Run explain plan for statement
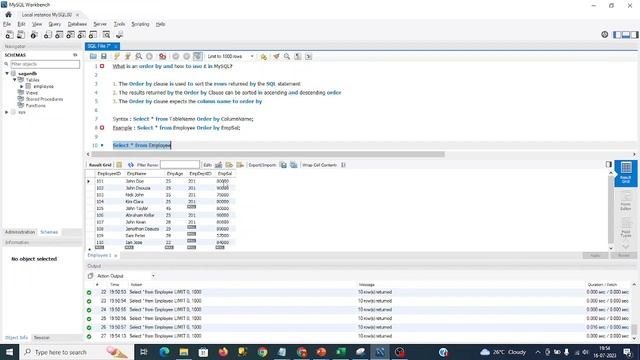Screen dimensions: 640x360 coord(138,56)
